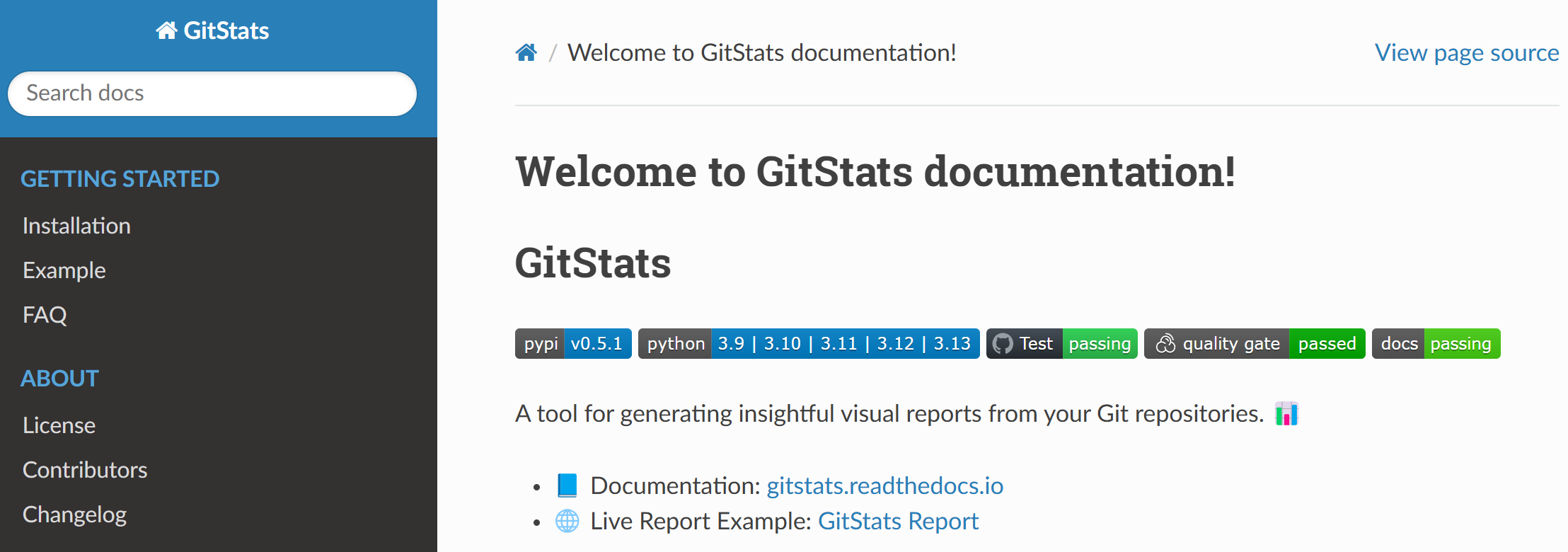Viewport: 1568px width, 552px height.
Task: Open the Installation page
Action: [76, 226]
